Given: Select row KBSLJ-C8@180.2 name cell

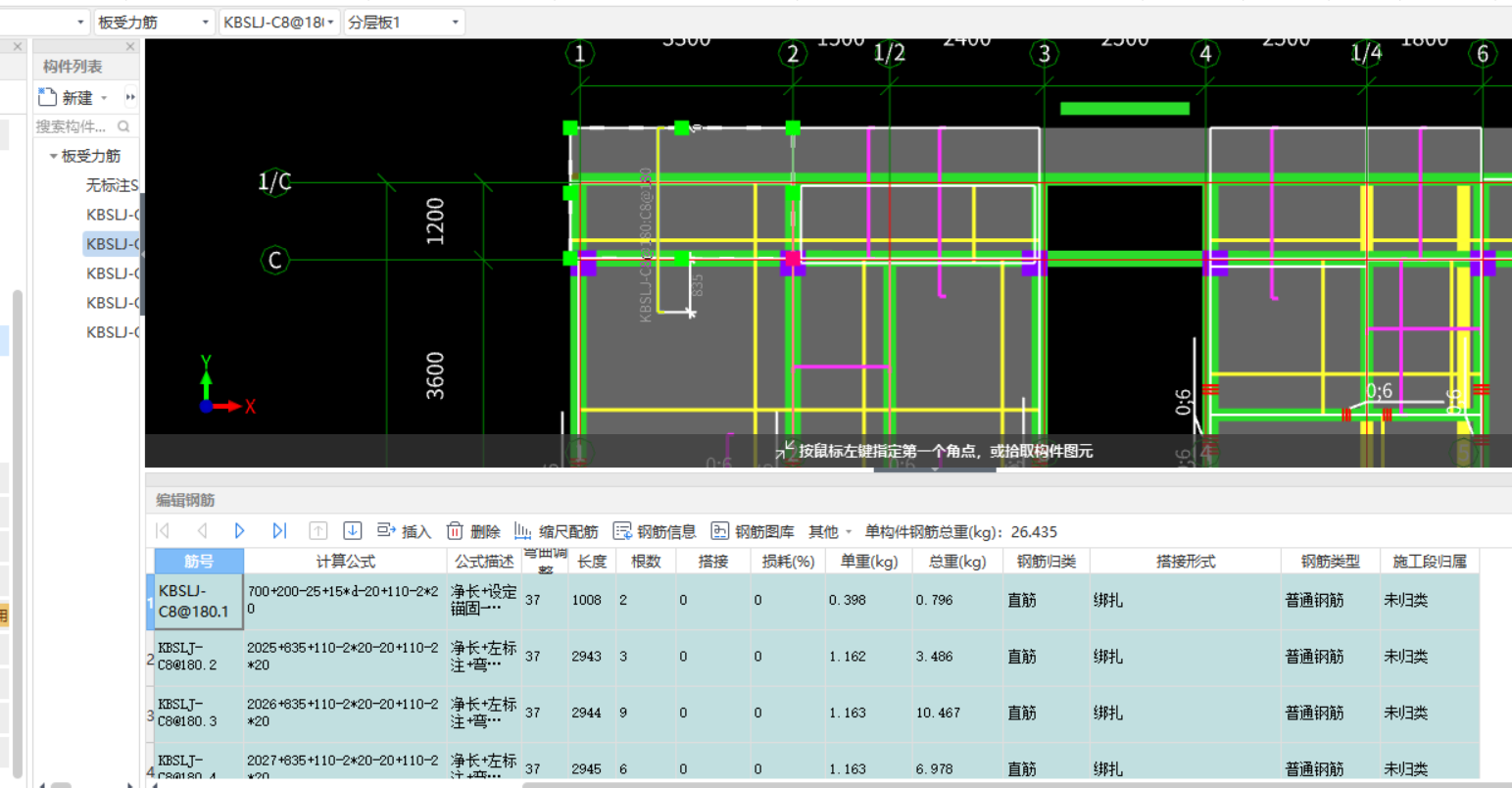Looking at the screenshot, I should (199, 657).
